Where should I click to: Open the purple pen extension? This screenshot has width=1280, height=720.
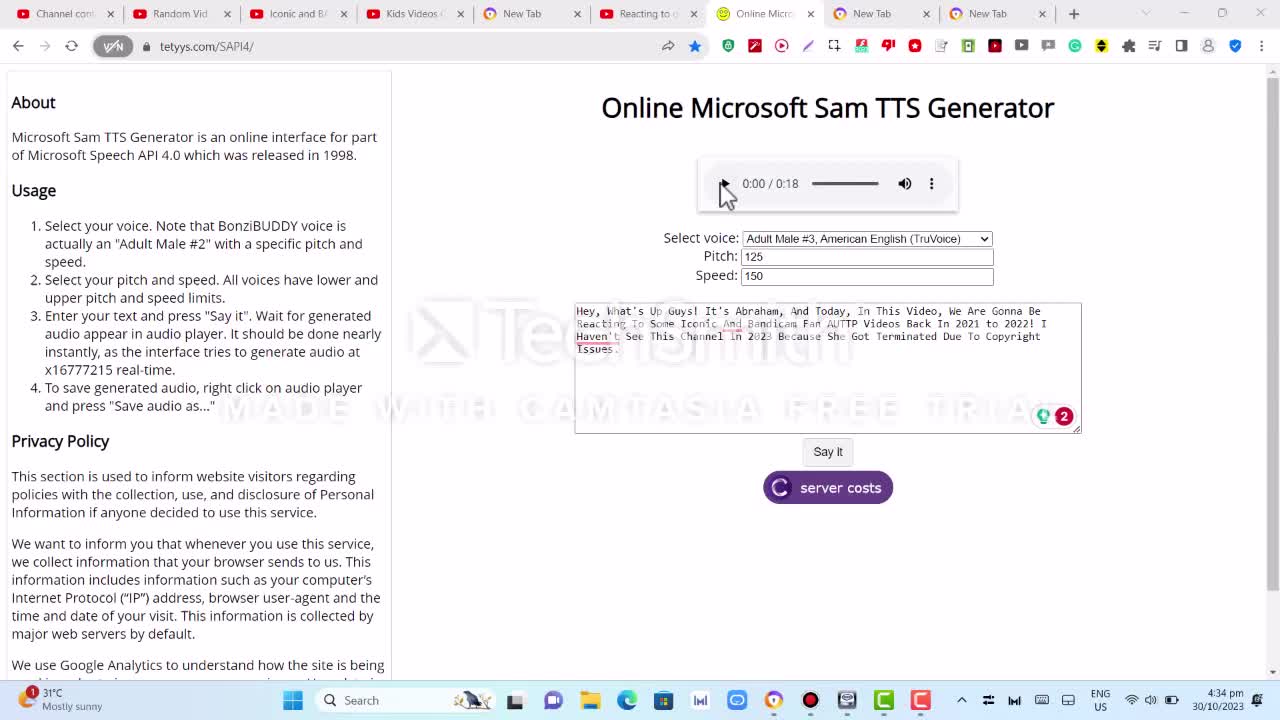click(808, 46)
